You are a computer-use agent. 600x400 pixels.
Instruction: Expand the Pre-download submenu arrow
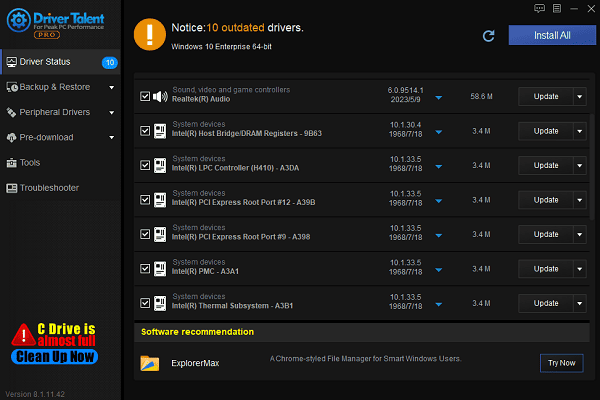click(x=112, y=138)
